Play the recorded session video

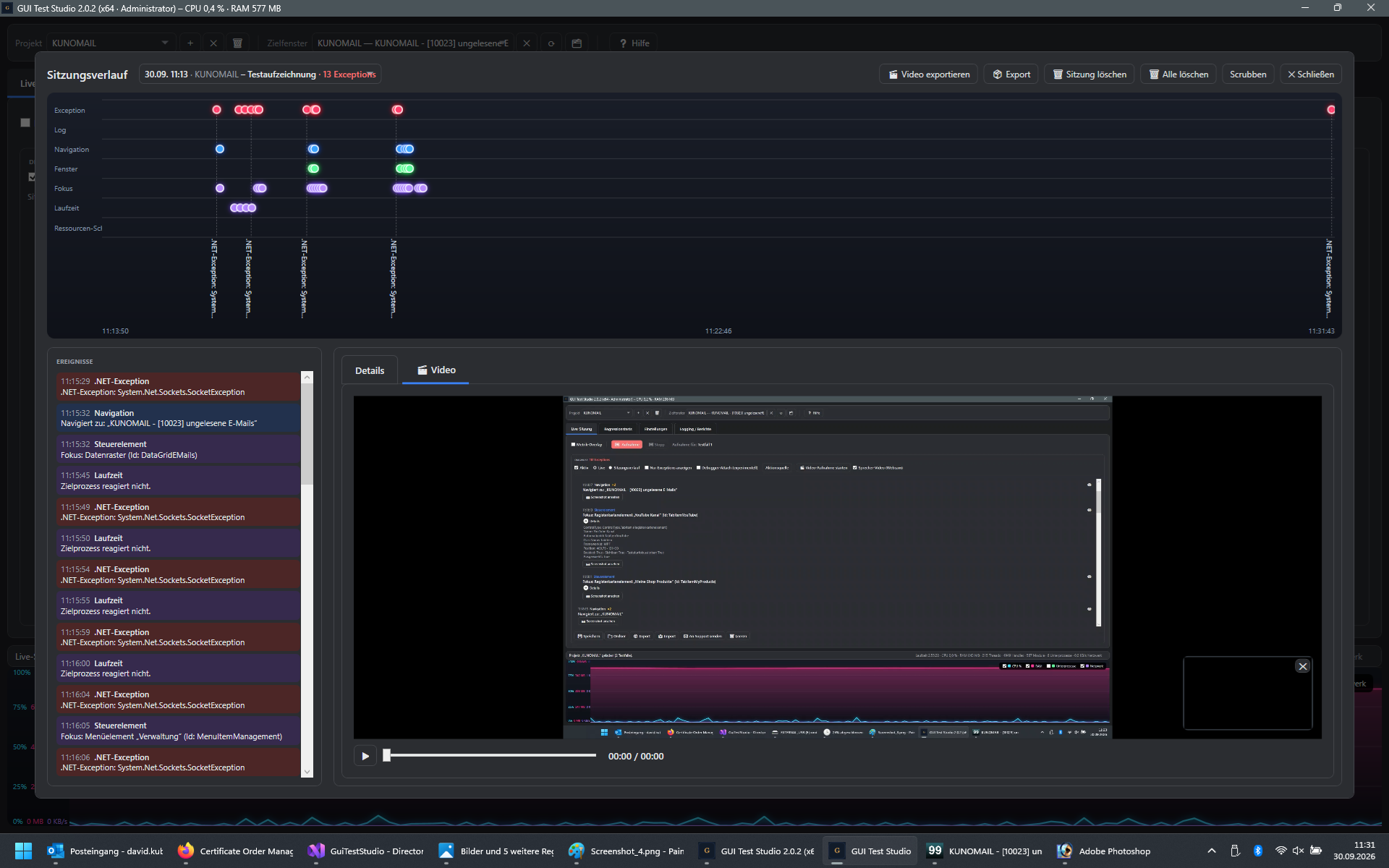point(365,756)
